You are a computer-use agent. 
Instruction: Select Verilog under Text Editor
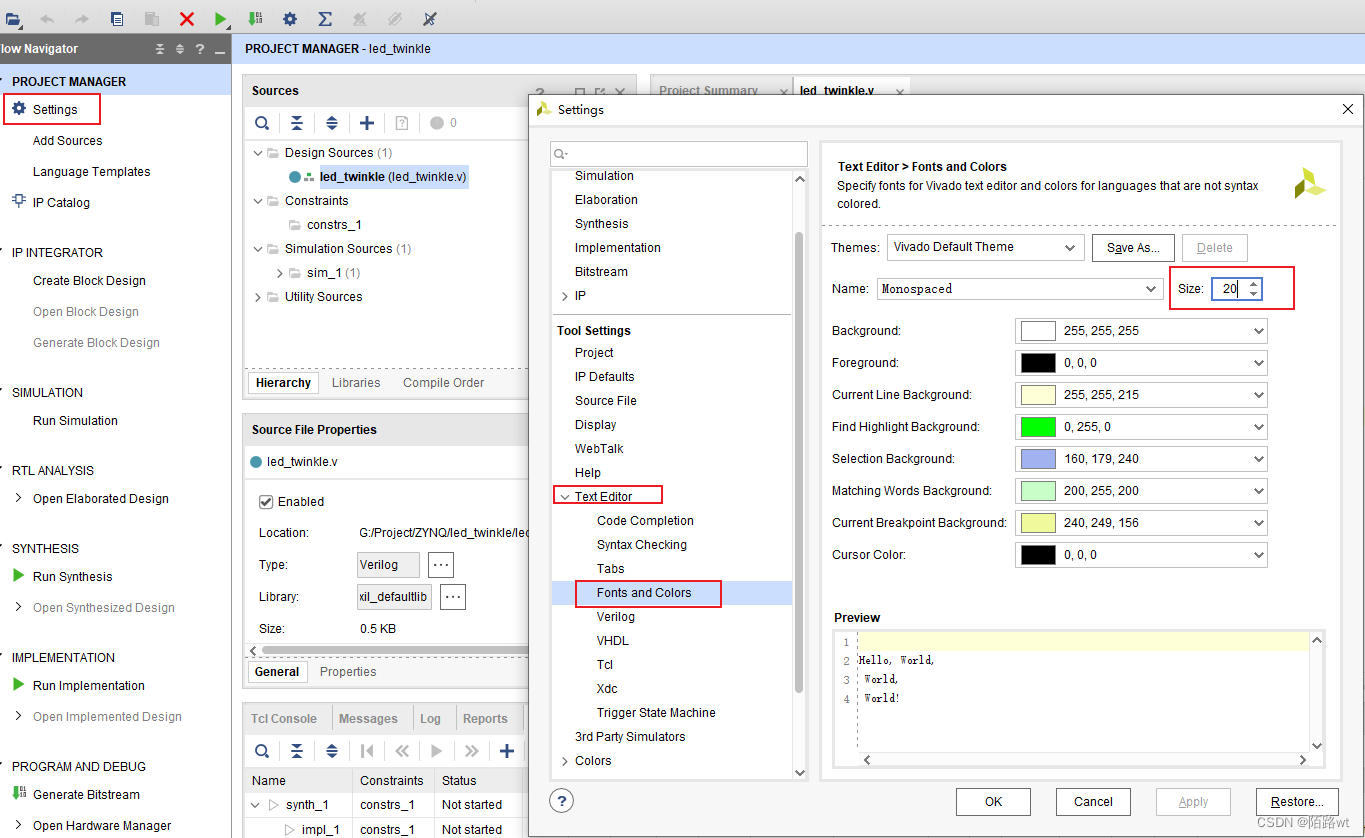(616, 617)
